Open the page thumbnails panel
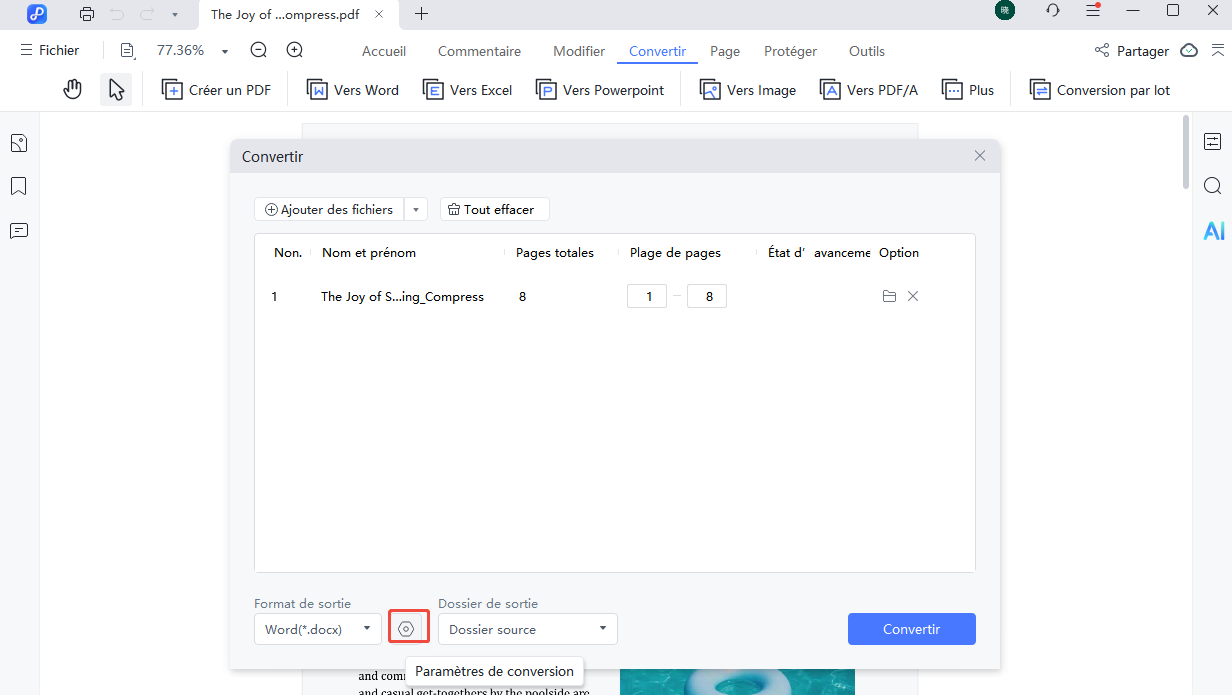1232x695 pixels. pyautogui.click(x=18, y=142)
